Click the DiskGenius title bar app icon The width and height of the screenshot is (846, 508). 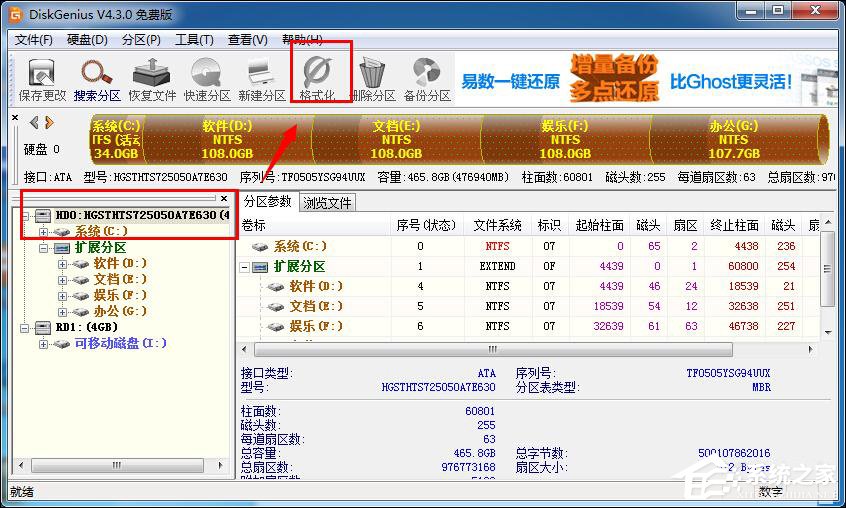(16, 15)
